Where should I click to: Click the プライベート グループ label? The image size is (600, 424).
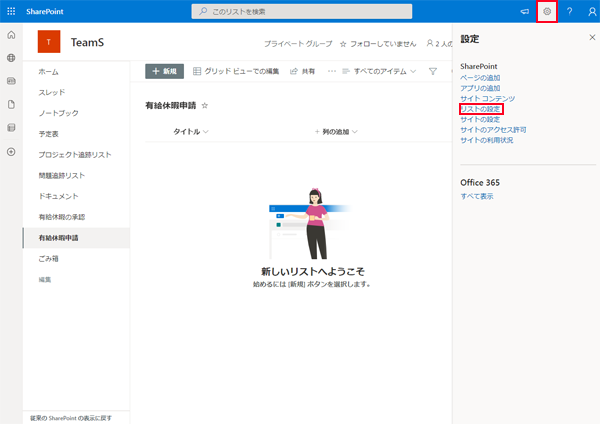tap(298, 44)
